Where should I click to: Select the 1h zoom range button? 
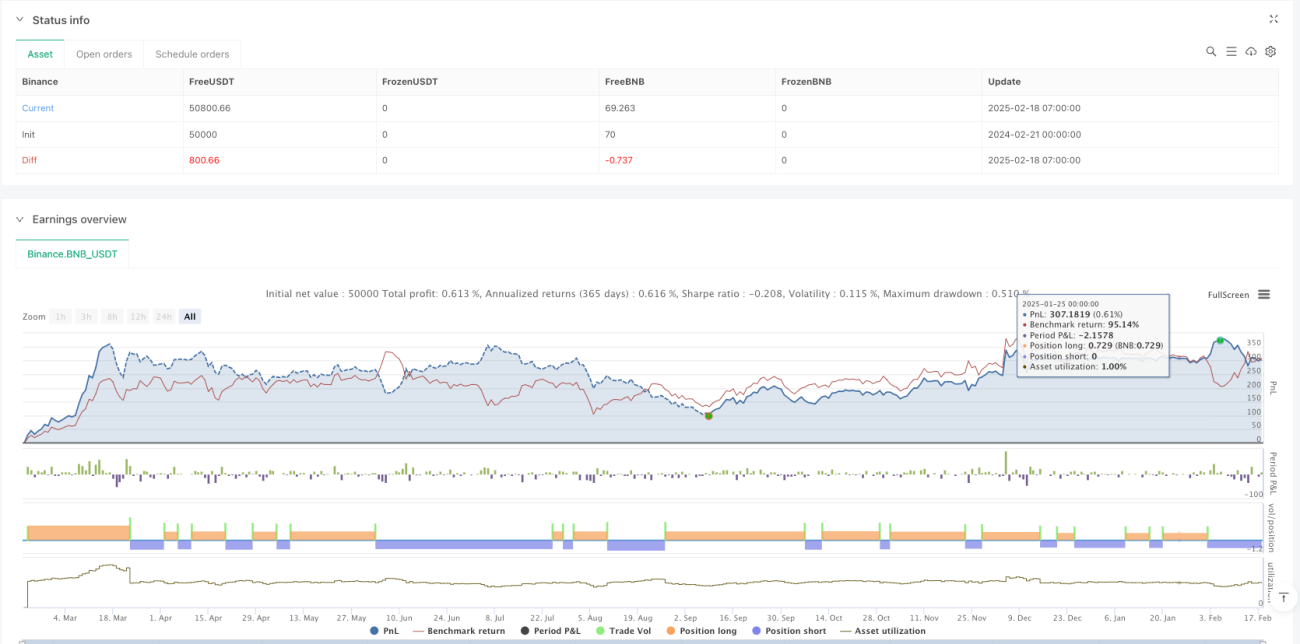pyautogui.click(x=61, y=316)
